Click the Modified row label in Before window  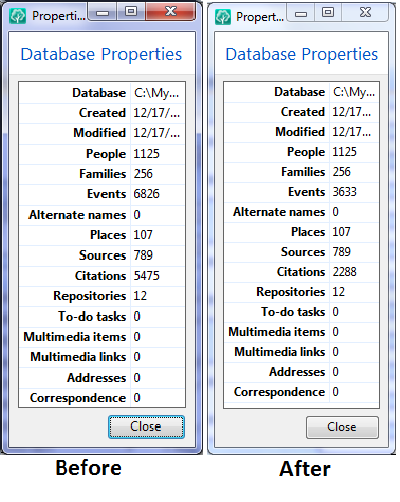tap(100, 133)
